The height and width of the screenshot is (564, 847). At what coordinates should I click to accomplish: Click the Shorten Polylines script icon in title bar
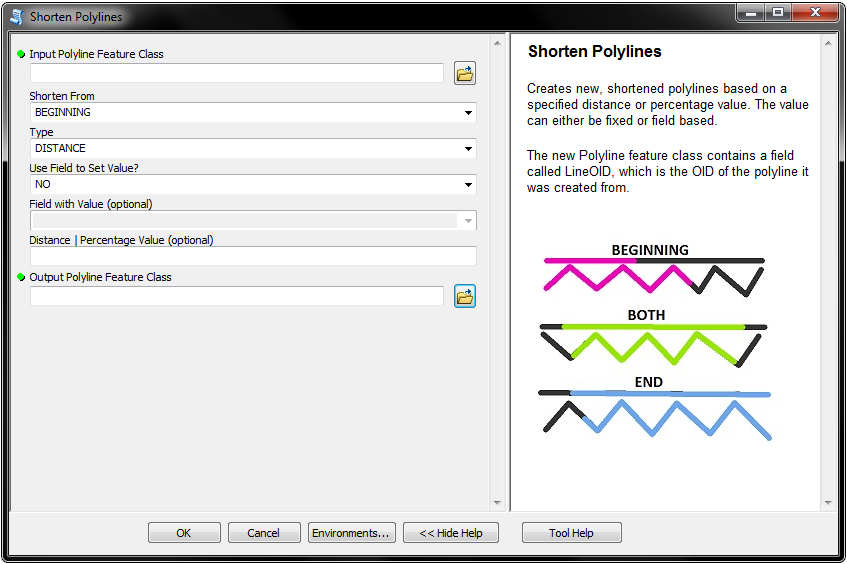(x=17, y=17)
